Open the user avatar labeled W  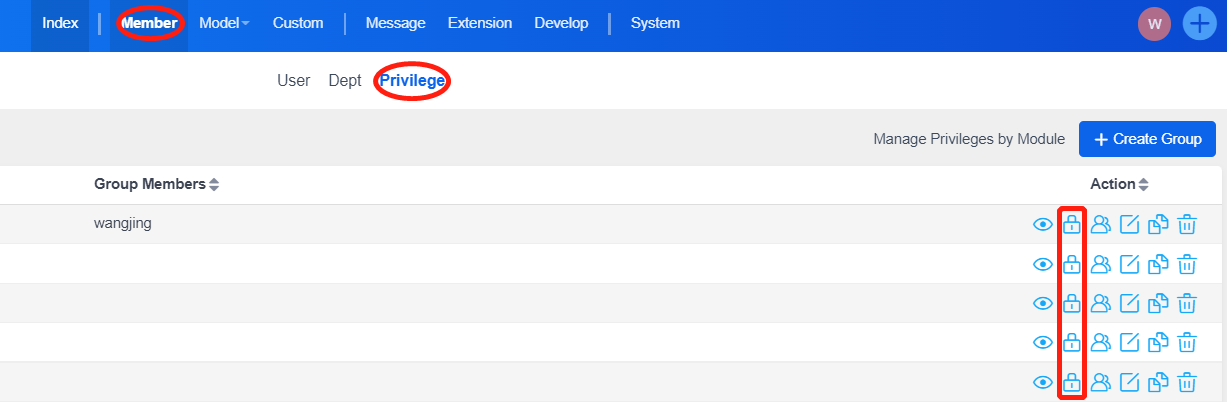pyautogui.click(x=1154, y=23)
